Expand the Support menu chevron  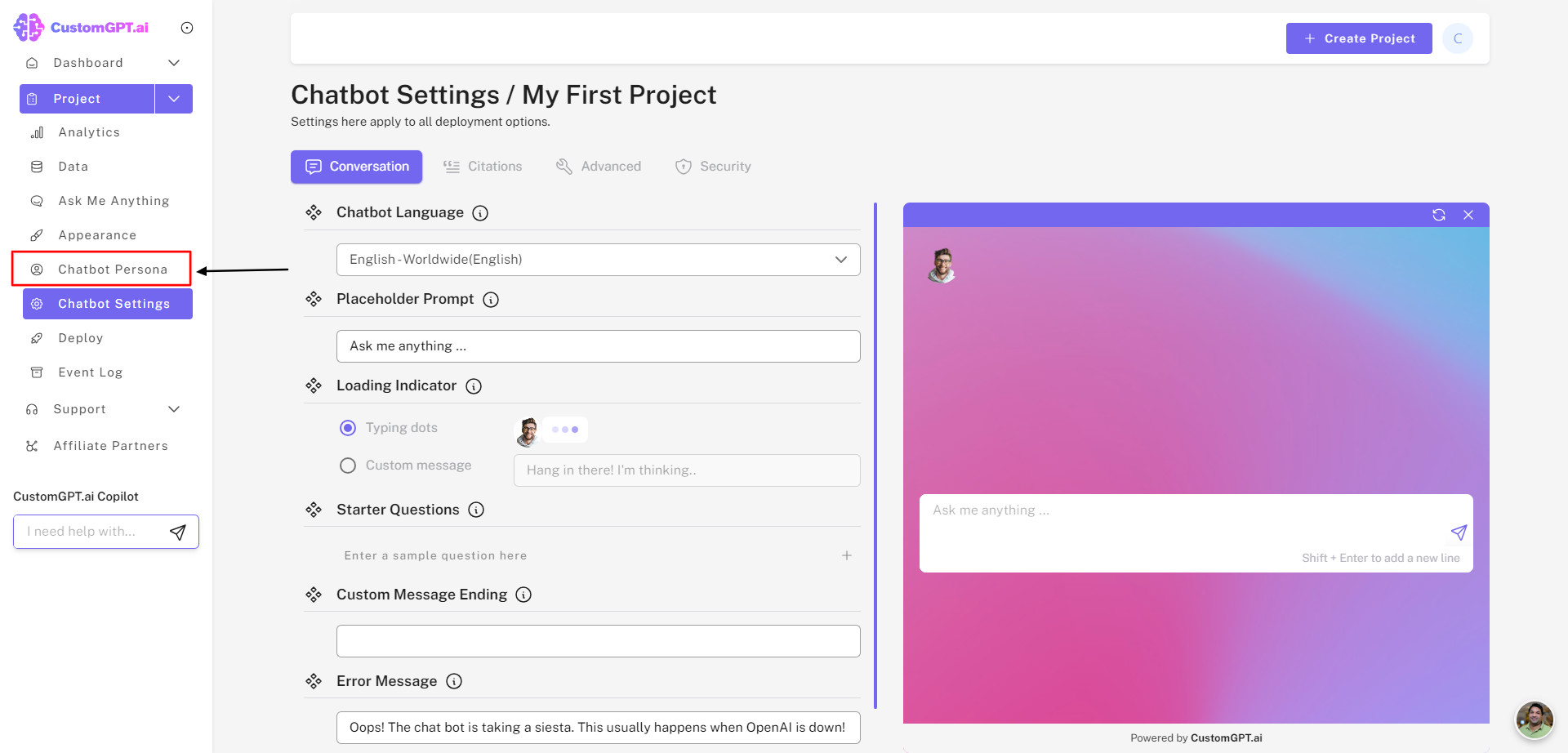click(174, 409)
